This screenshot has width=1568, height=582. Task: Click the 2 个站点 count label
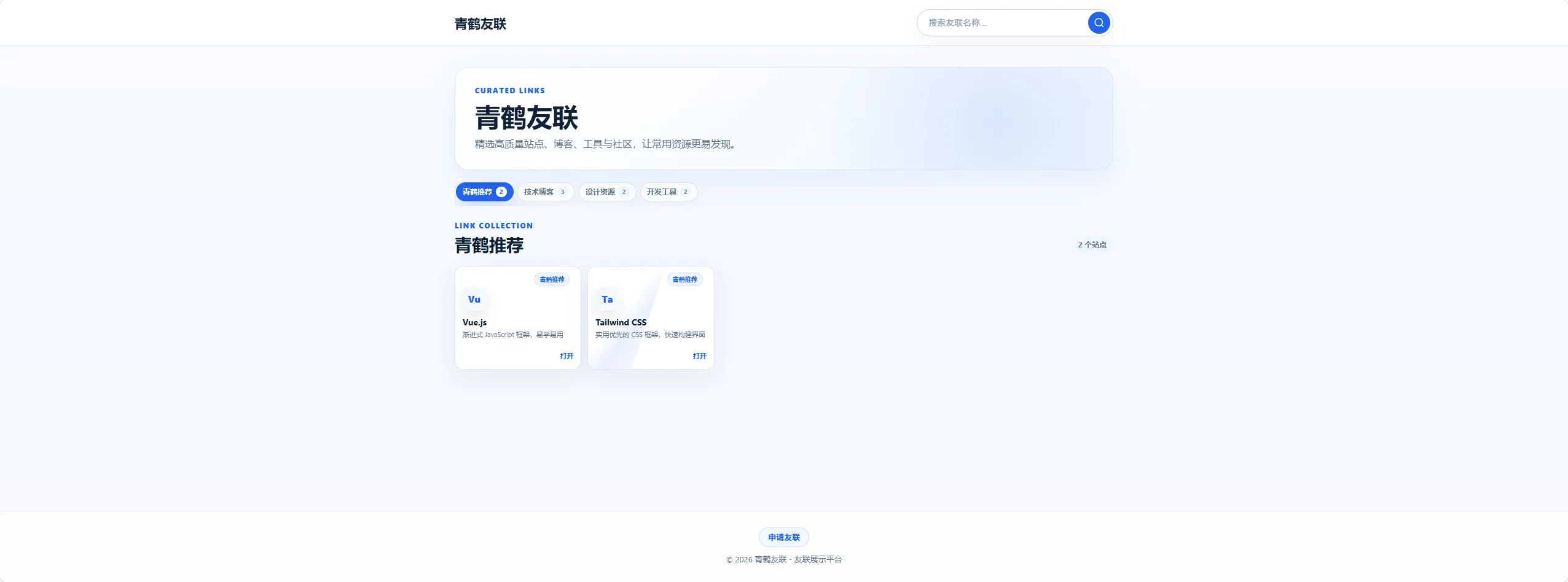pyautogui.click(x=1092, y=244)
